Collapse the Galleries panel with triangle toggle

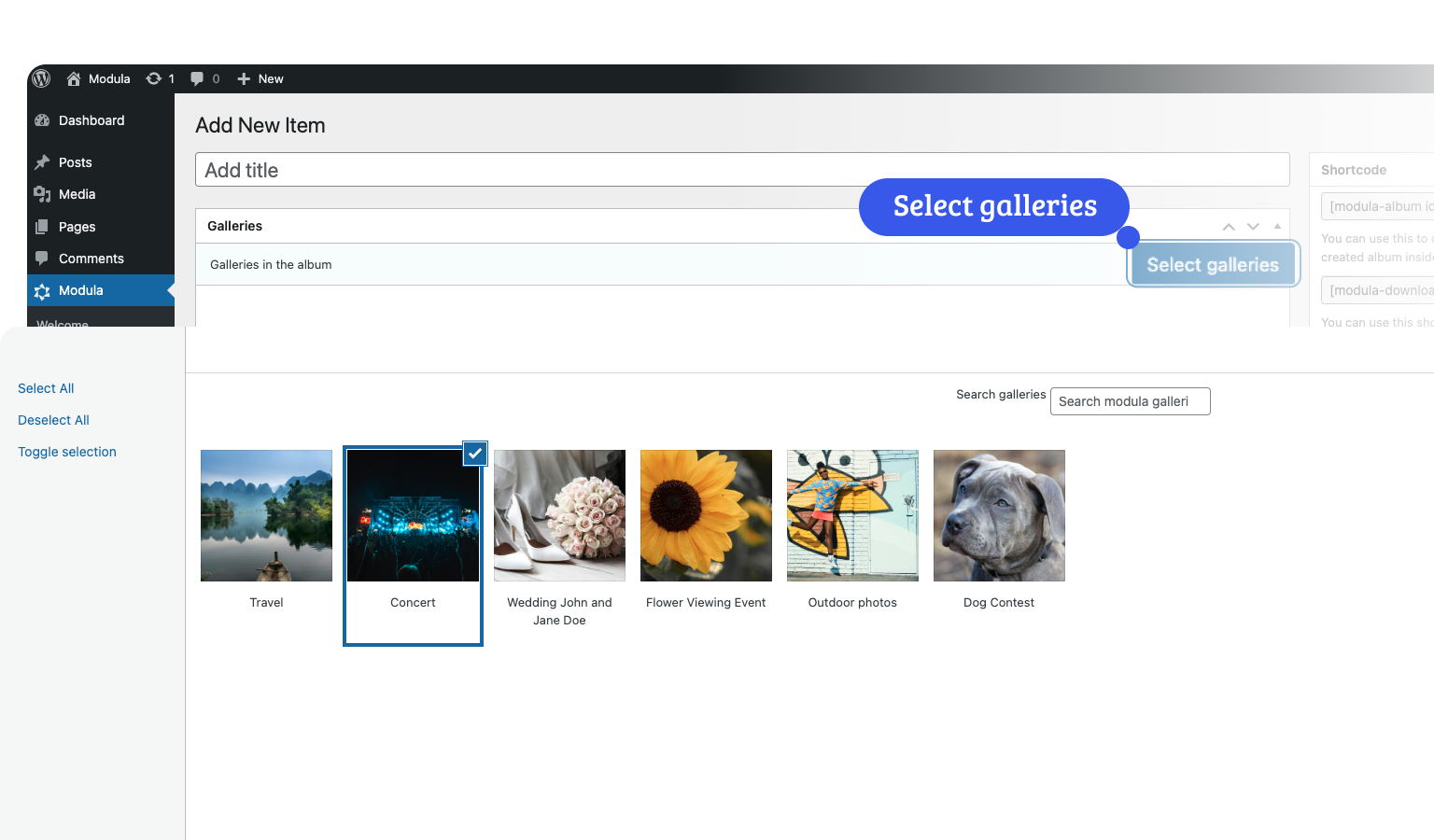point(1277,227)
